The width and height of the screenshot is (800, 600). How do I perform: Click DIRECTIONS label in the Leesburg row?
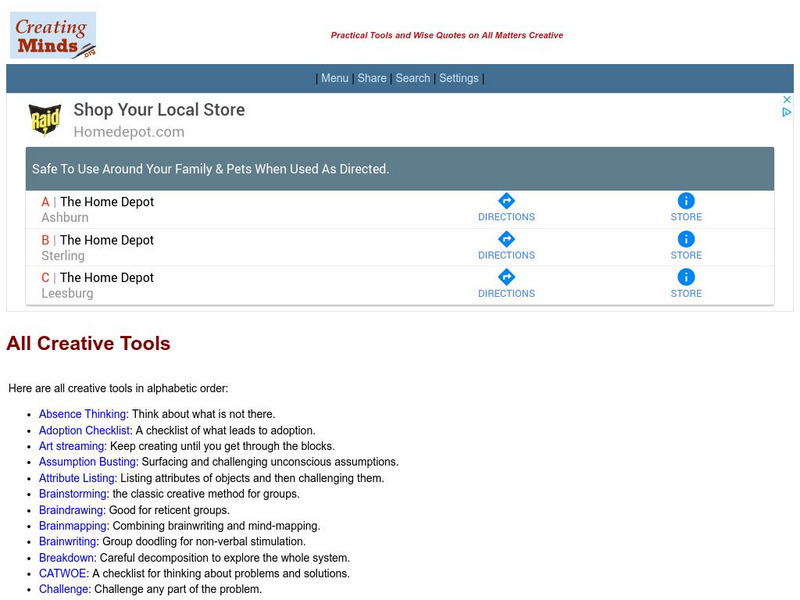(506, 293)
